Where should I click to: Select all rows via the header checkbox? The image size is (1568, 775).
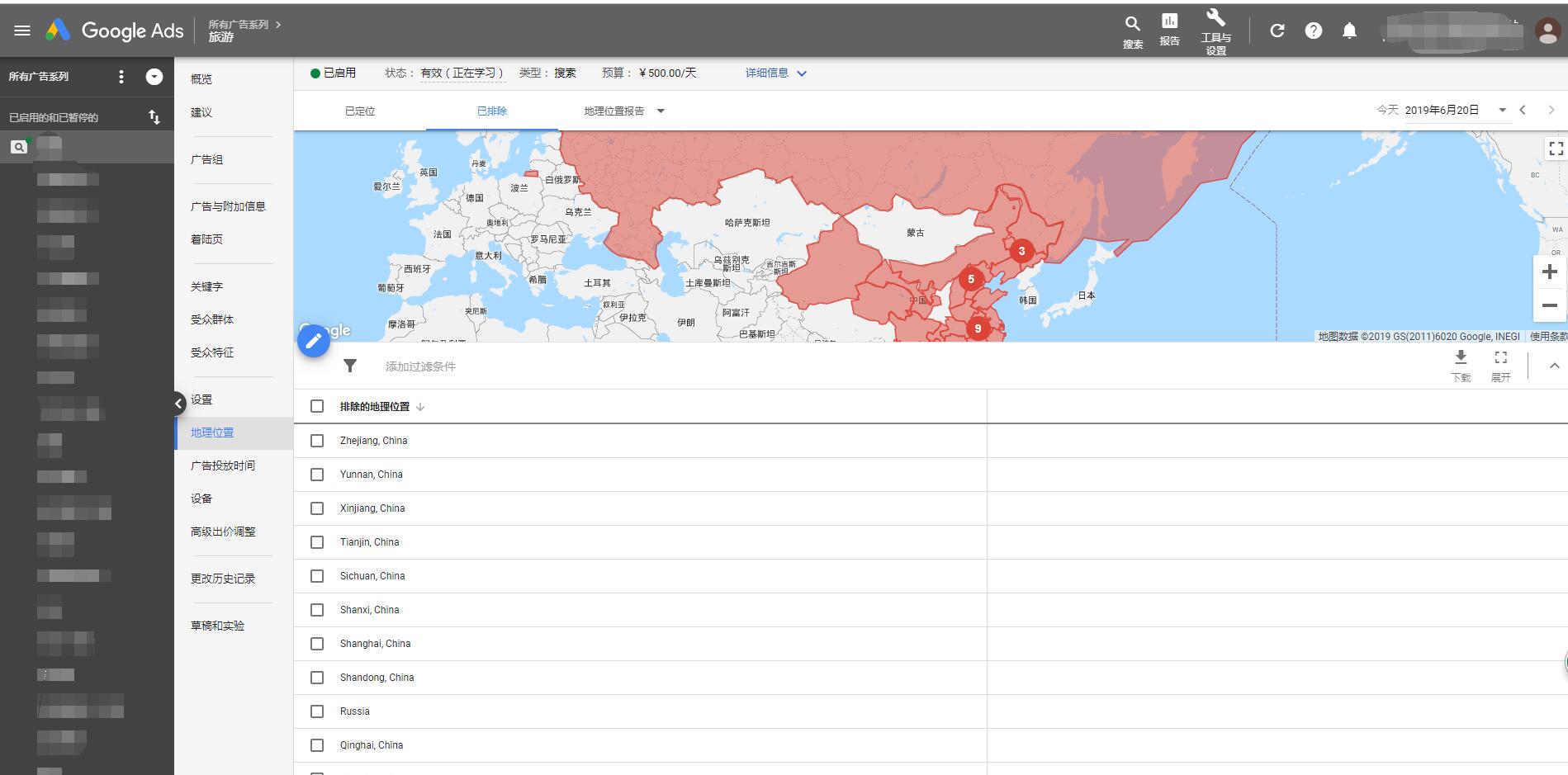tap(317, 405)
